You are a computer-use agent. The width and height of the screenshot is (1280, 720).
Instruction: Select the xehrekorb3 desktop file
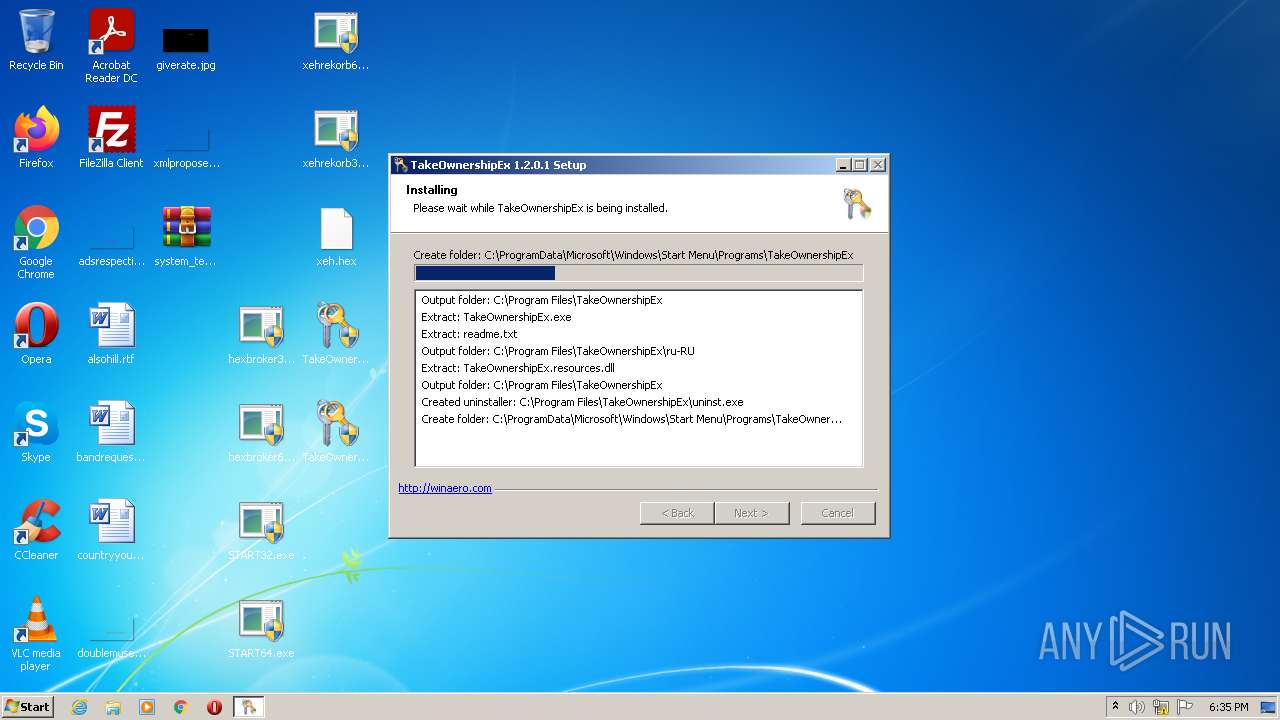click(x=336, y=138)
